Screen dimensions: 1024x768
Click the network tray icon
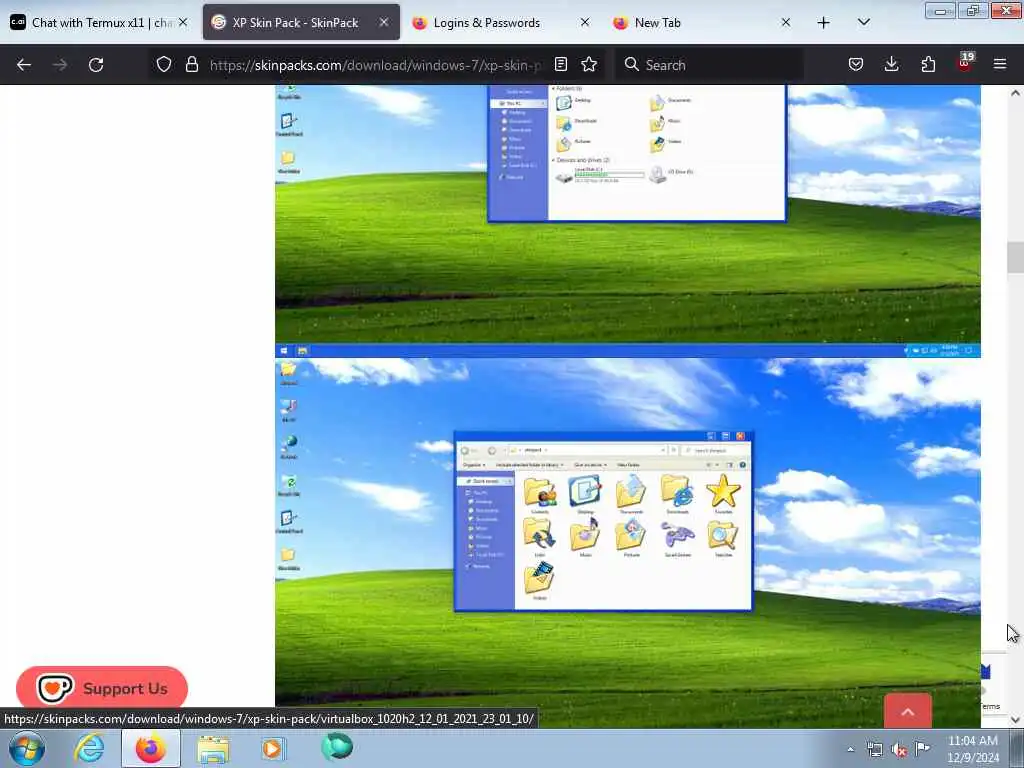click(874, 750)
